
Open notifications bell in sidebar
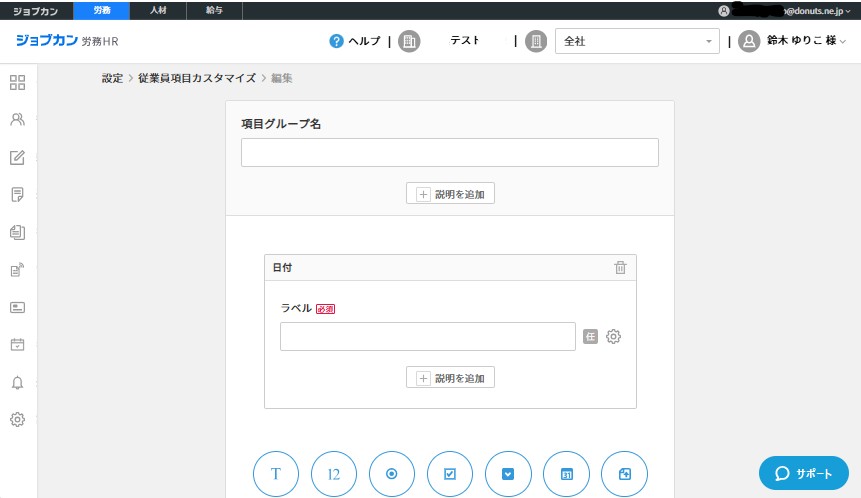tap(17, 383)
